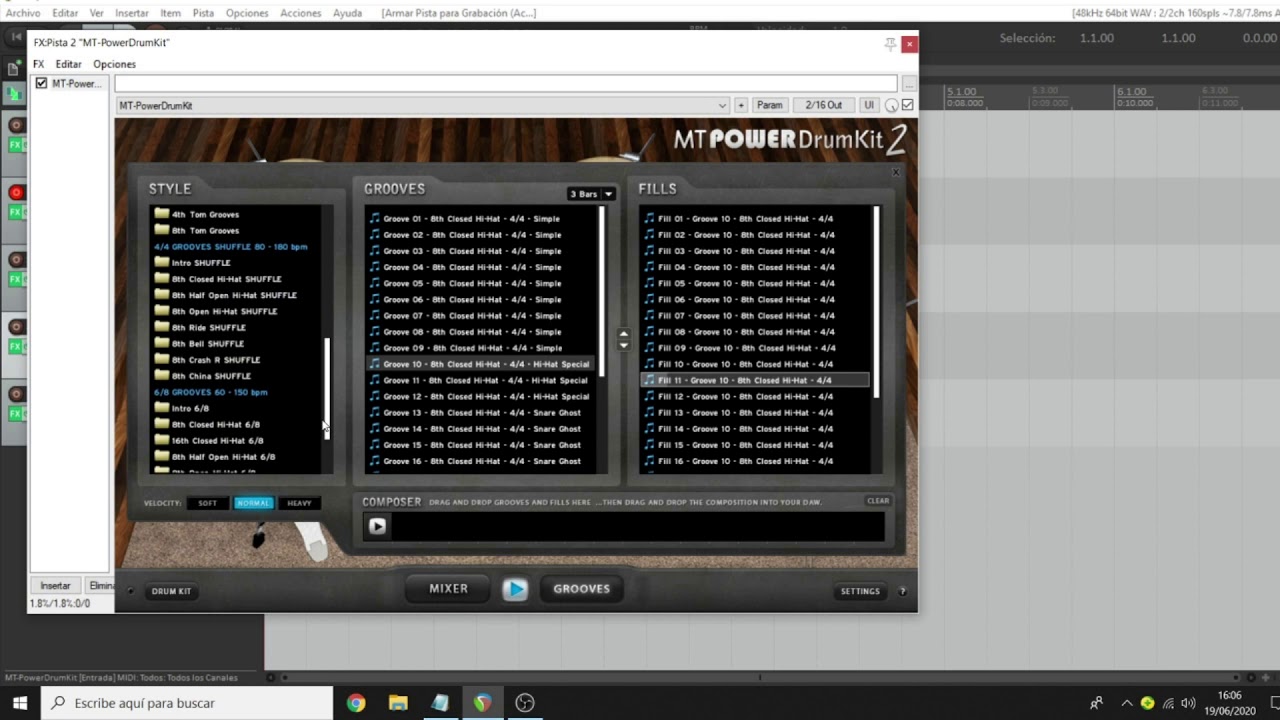Click the note icon for Fill 01
Image resolution: width=1280 pixels, height=720 pixels.
(649, 218)
